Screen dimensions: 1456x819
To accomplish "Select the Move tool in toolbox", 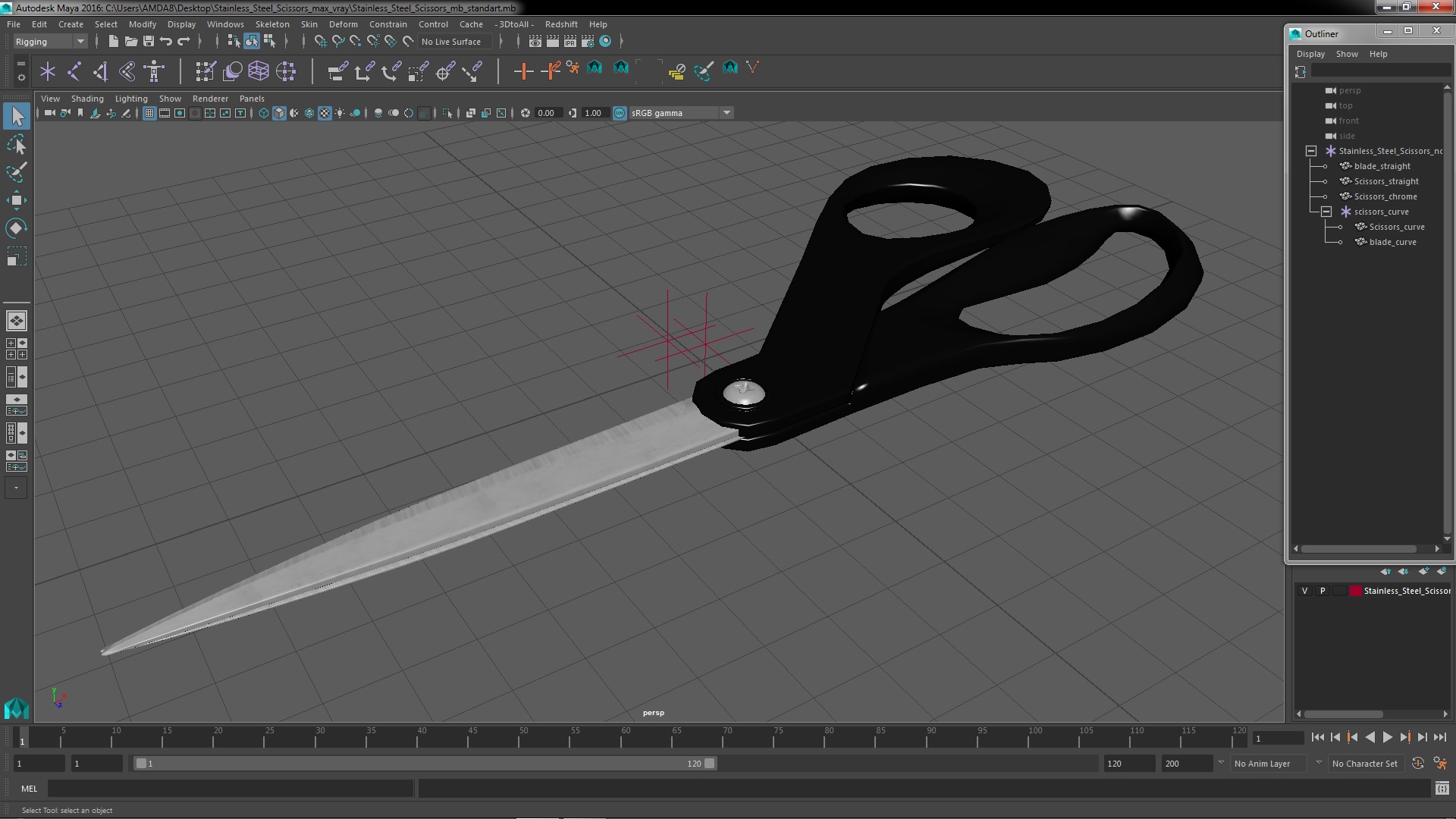I will point(16,201).
